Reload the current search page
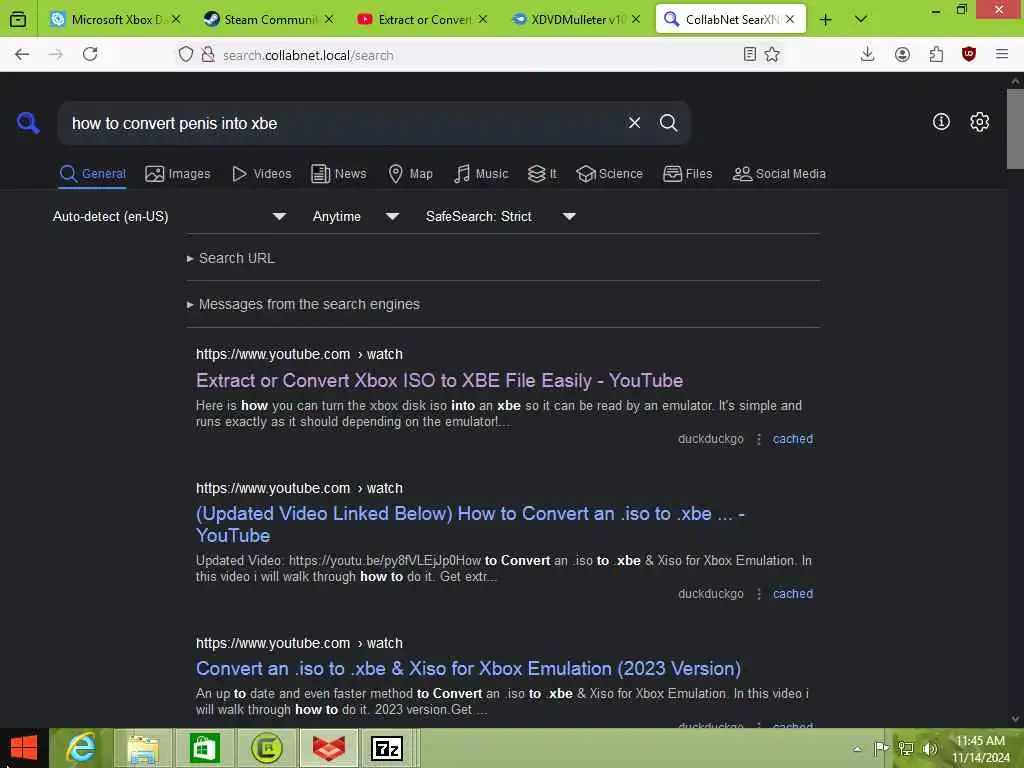This screenshot has width=1024, height=768. coord(90,54)
